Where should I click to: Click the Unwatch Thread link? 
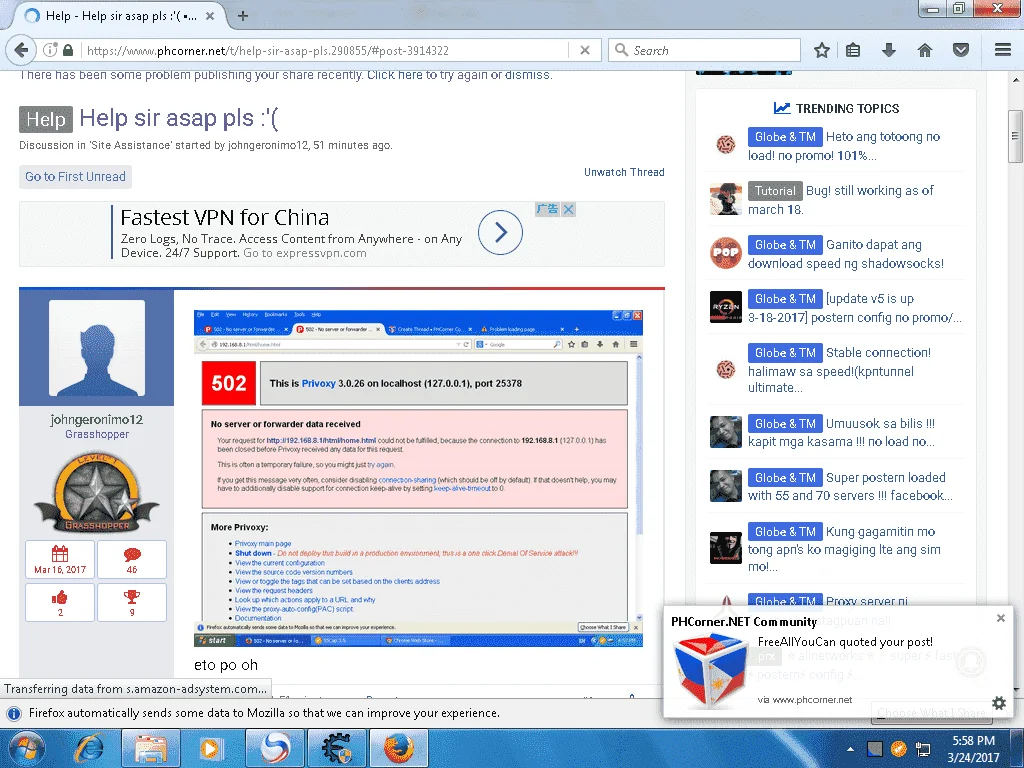[x=624, y=172]
